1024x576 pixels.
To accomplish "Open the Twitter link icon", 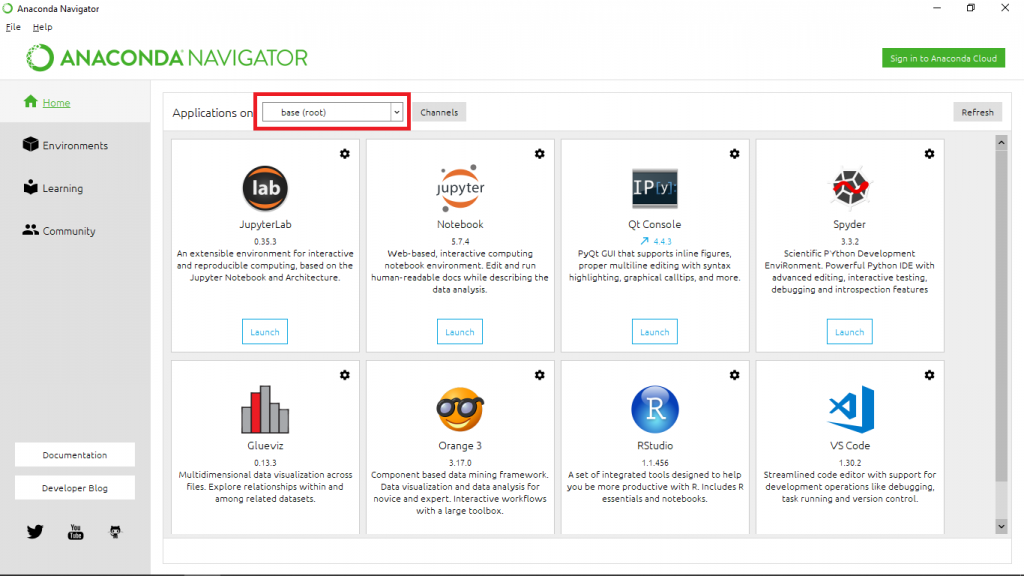I will [x=35, y=532].
